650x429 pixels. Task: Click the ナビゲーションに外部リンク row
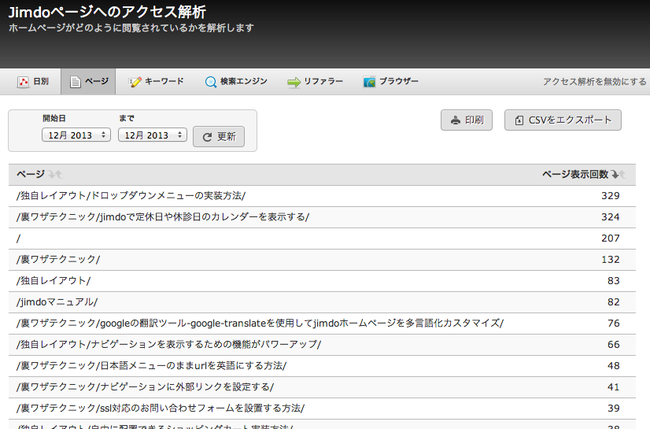pos(322,387)
